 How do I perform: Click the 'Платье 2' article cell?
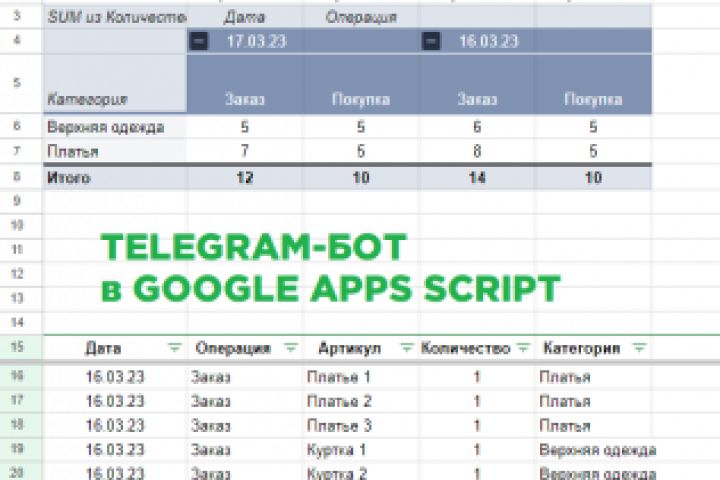click(361, 401)
